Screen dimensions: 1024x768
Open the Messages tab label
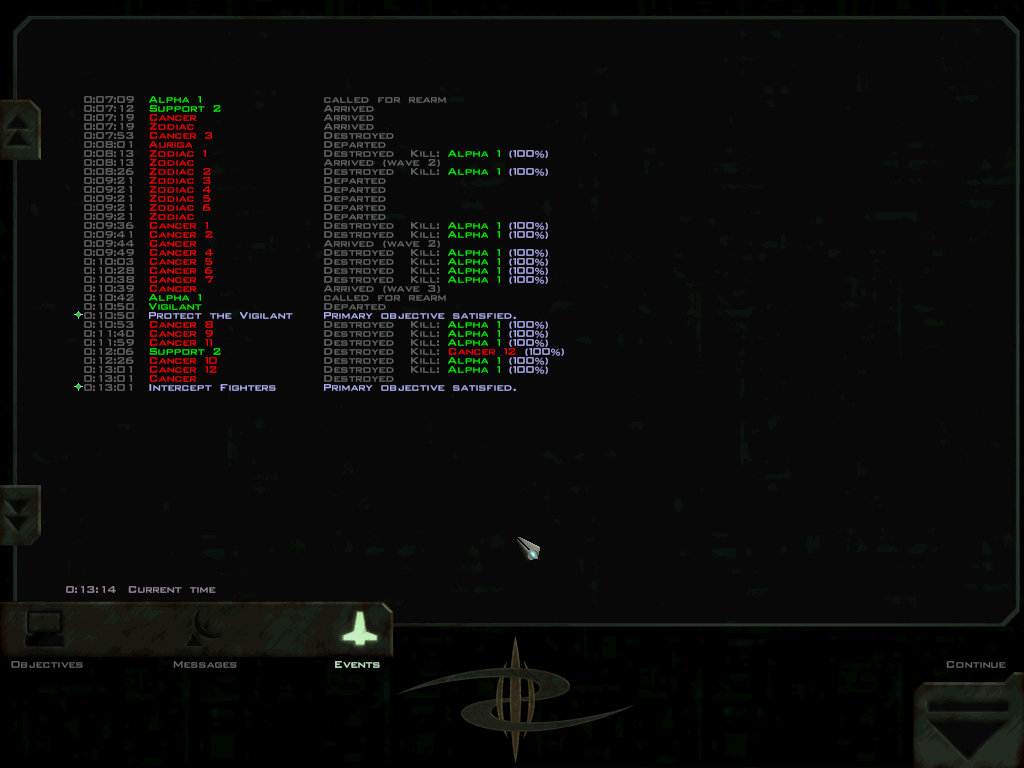pos(204,665)
